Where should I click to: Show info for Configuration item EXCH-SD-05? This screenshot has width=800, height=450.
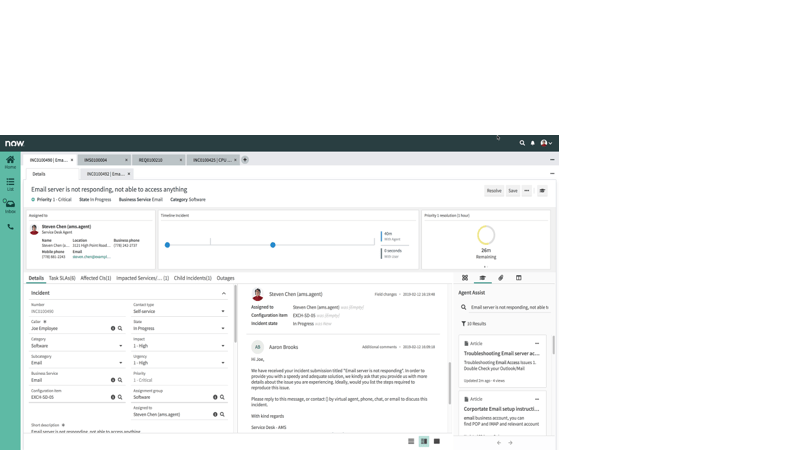click(x=113, y=397)
